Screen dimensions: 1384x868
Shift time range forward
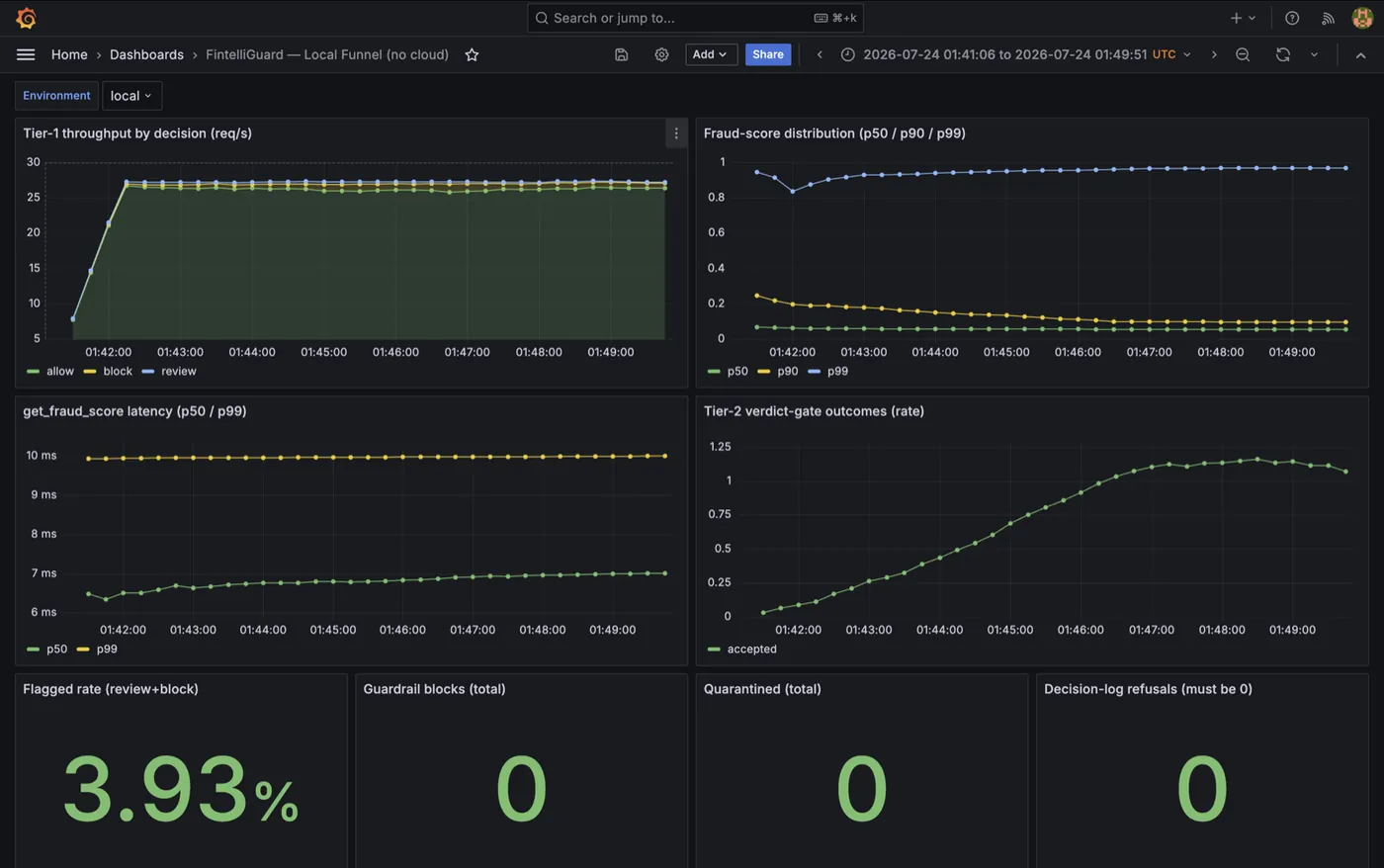pyautogui.click(x=1214, y=54)
